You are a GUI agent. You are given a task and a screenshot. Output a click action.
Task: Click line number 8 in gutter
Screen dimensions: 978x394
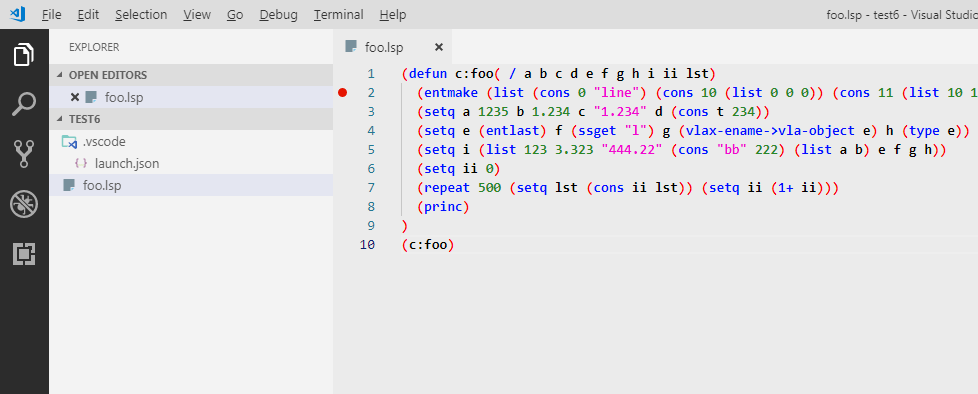(x=371, y=207)
